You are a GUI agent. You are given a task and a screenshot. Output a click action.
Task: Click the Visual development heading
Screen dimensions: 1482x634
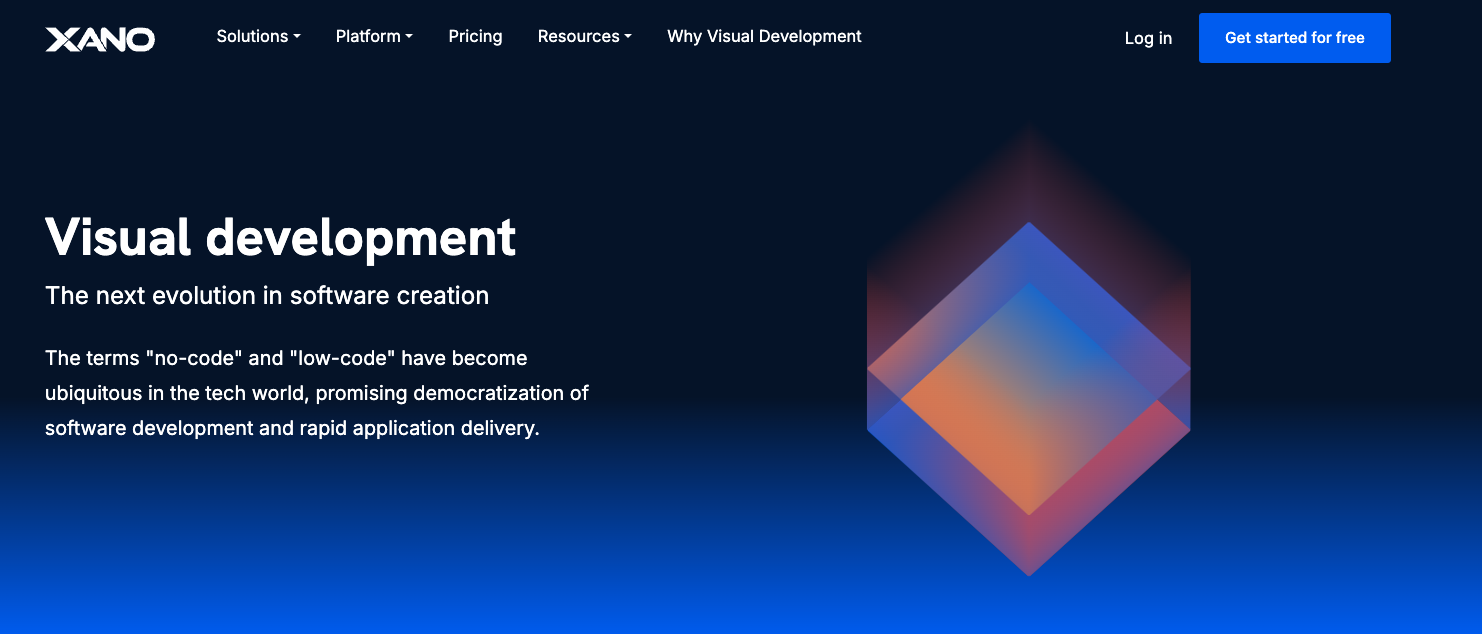[281, 237]
